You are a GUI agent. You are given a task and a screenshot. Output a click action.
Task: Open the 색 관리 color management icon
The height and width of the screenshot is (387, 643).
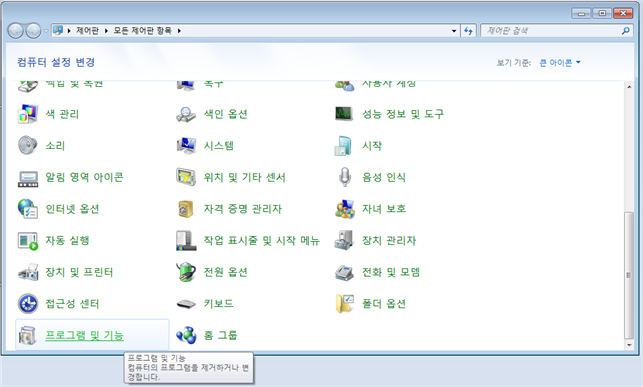(28, 114)
